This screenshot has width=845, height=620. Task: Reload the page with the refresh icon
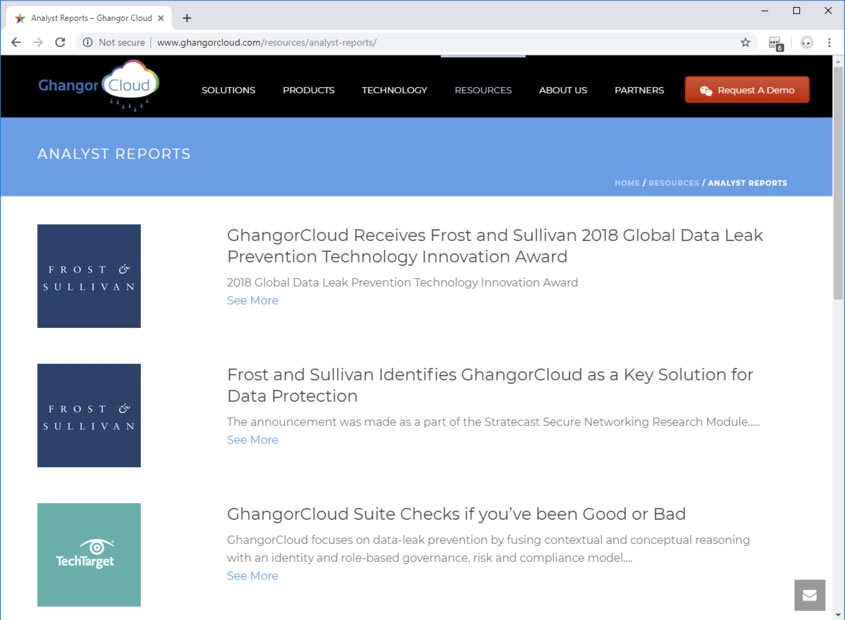tap(60, 43)
